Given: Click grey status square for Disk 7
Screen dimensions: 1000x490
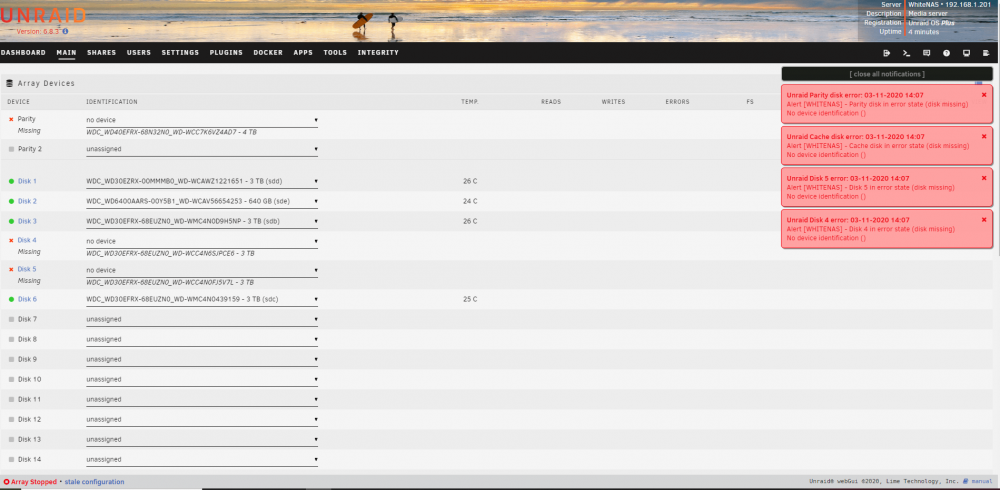Looking at the screenshot, I should [11, 319].
